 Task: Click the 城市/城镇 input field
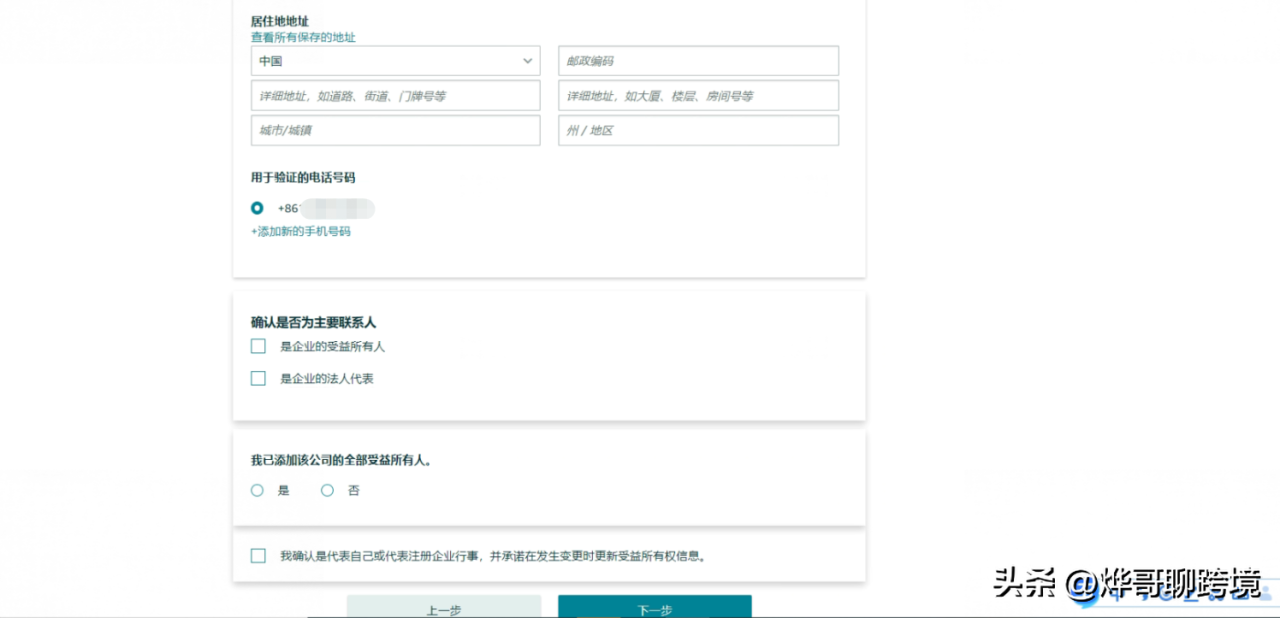[x=395, y=130]
